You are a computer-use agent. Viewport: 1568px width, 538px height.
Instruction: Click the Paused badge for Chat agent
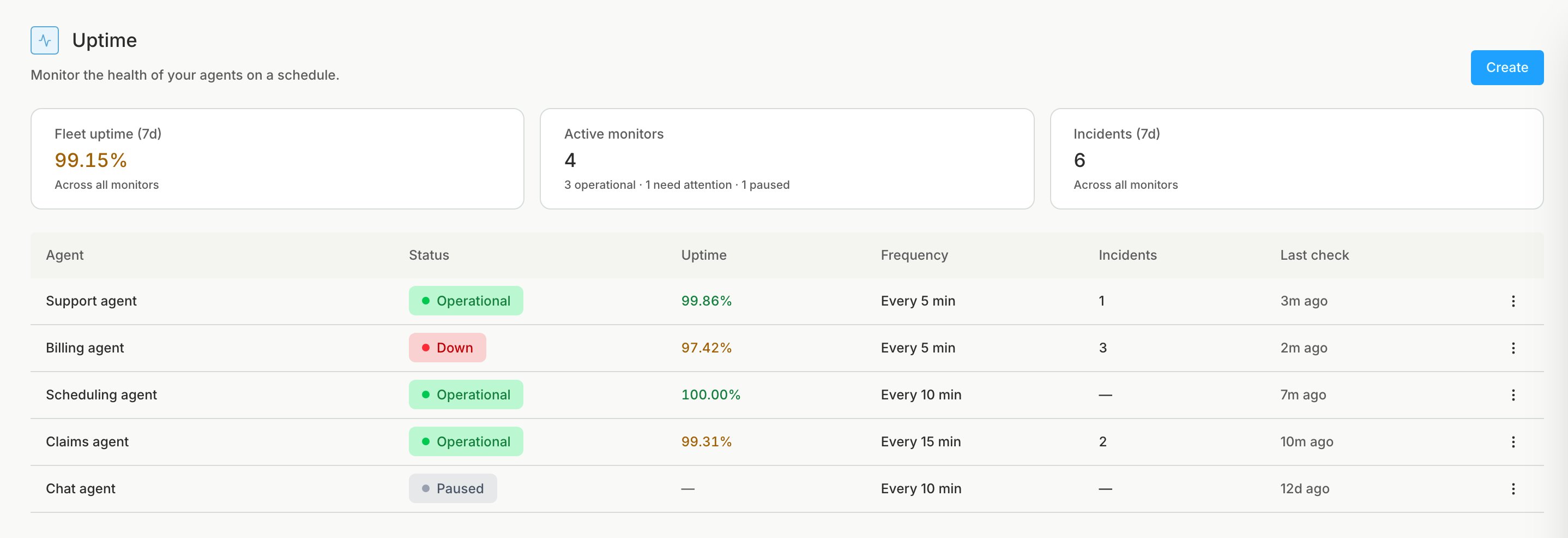pyautogui.click(x=453, y=489)
